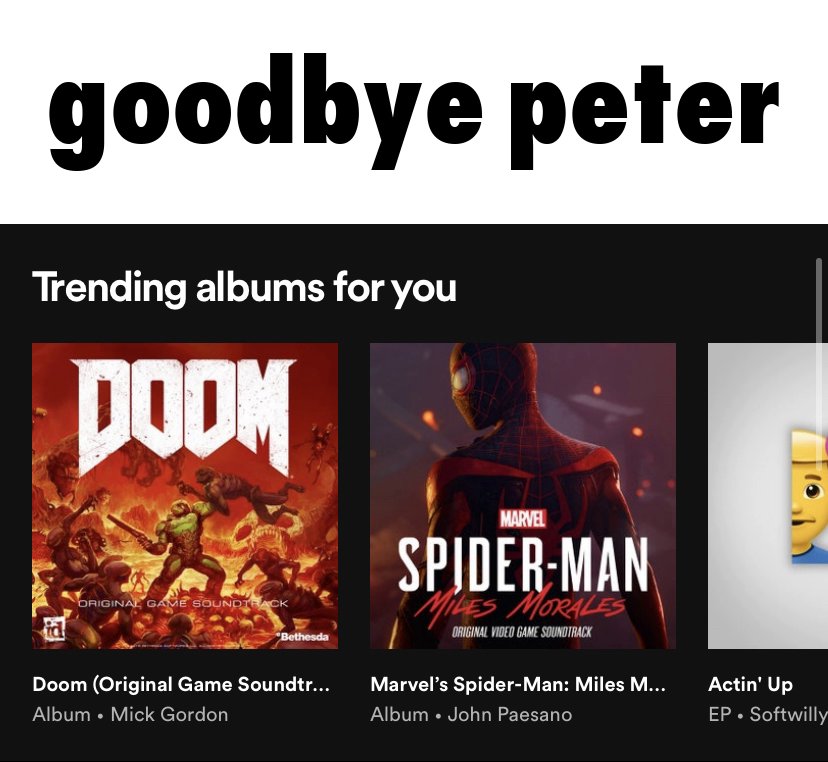
Task: Click the id Software logo on Doom cover
Action: point(54,628)
